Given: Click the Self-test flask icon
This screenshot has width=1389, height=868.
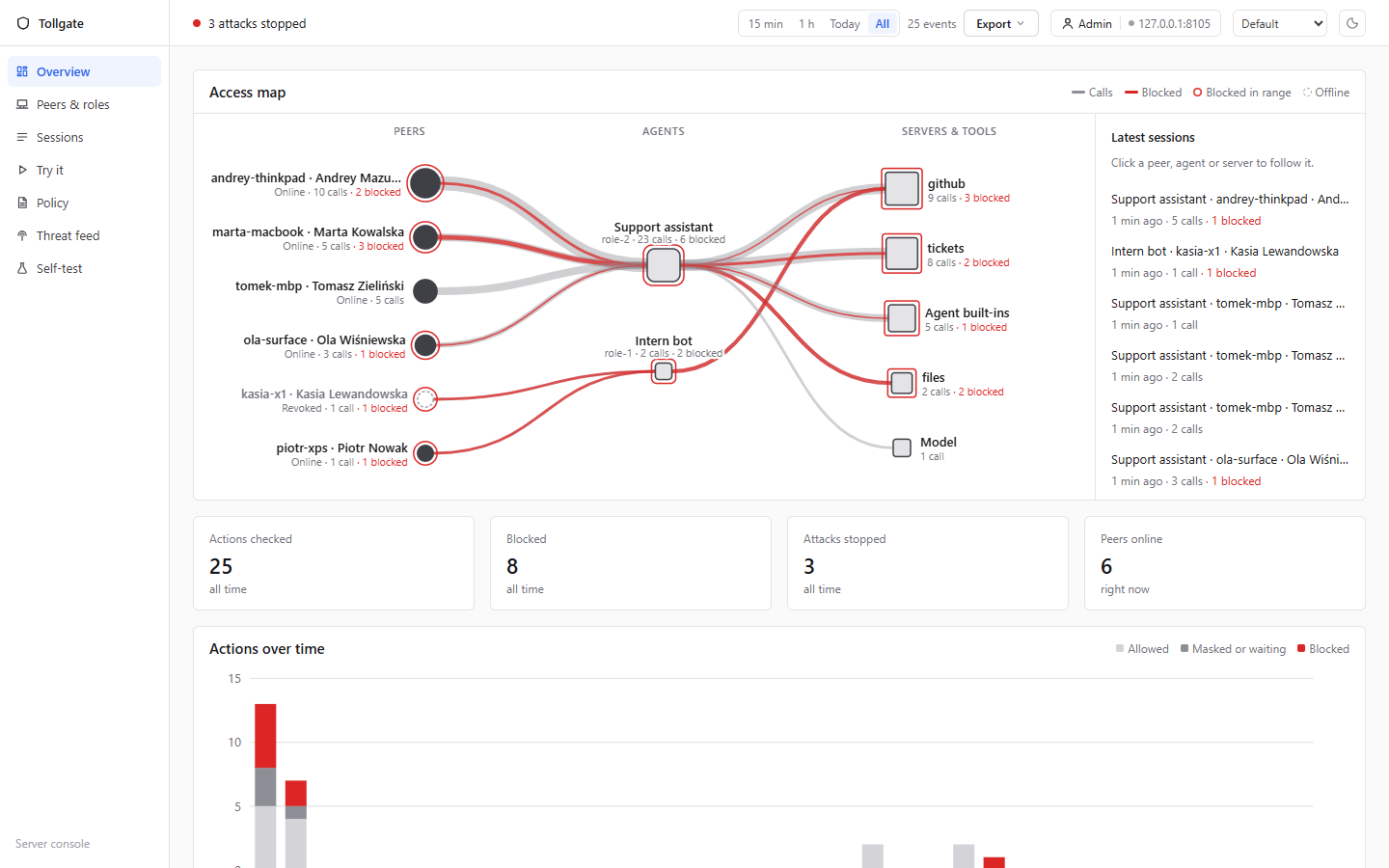Looking at the screenshot, I should click(x=22, y=268).
